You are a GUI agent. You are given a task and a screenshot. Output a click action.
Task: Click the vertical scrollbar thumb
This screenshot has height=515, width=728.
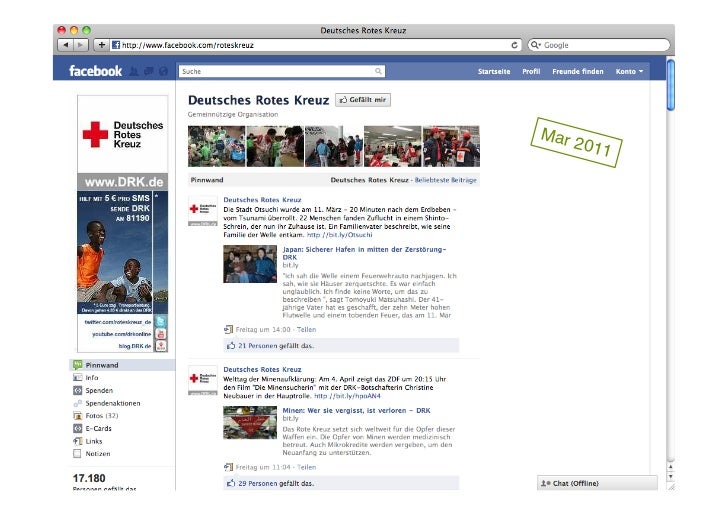pos(670,85)
